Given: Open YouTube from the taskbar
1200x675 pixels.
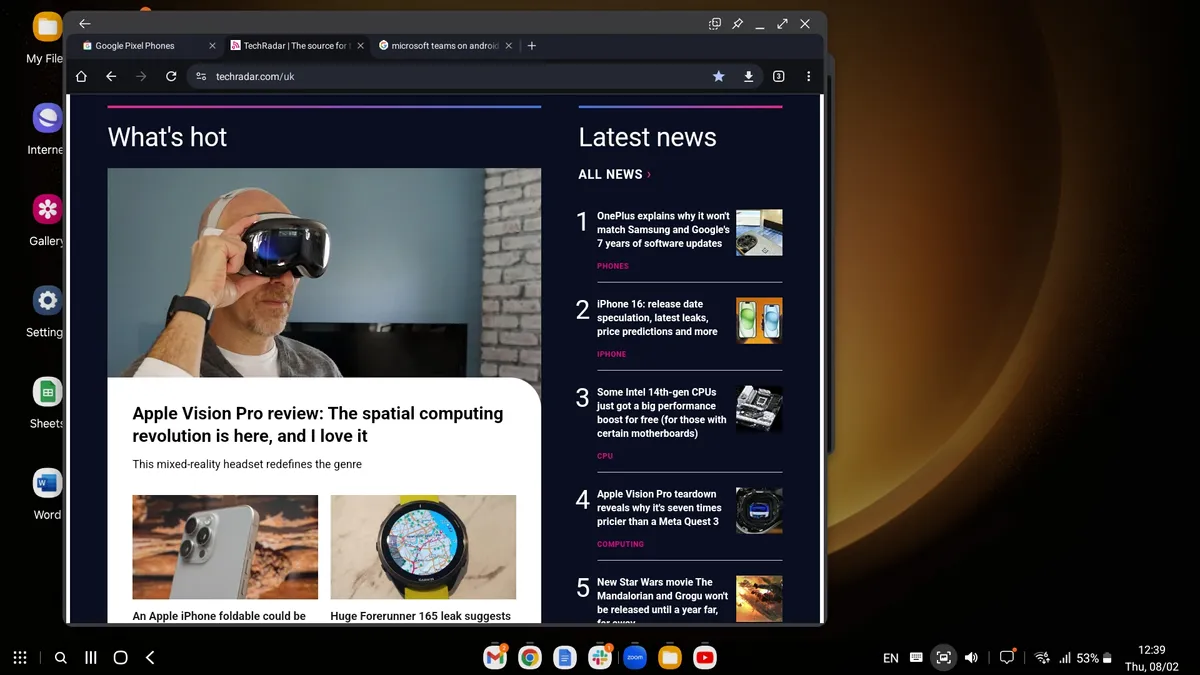Looking at the screenshot, I should pos(705,657).
